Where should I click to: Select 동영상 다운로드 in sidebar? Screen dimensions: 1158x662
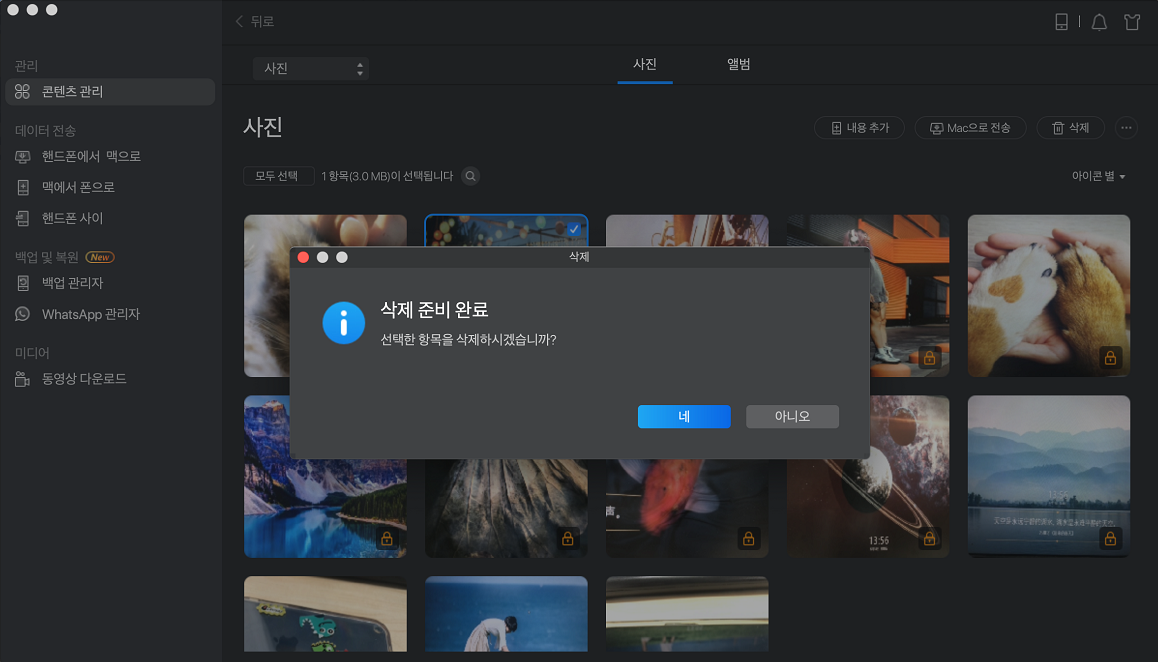click(84, 379)
